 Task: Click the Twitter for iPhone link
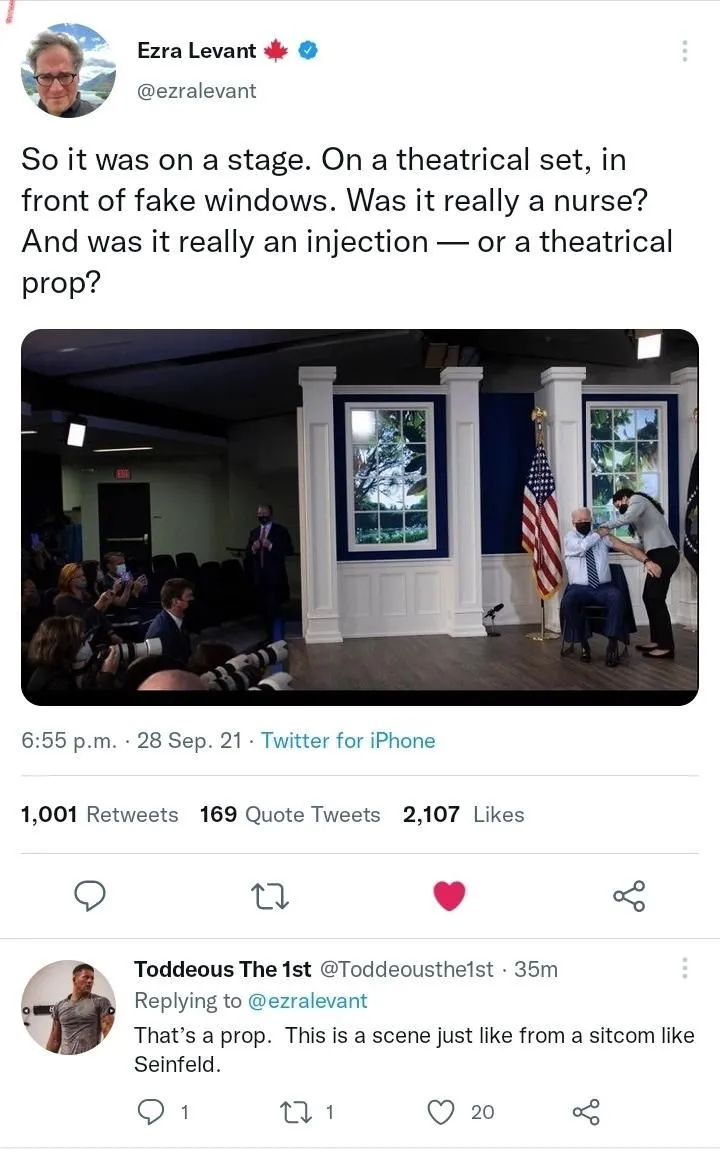348,741
